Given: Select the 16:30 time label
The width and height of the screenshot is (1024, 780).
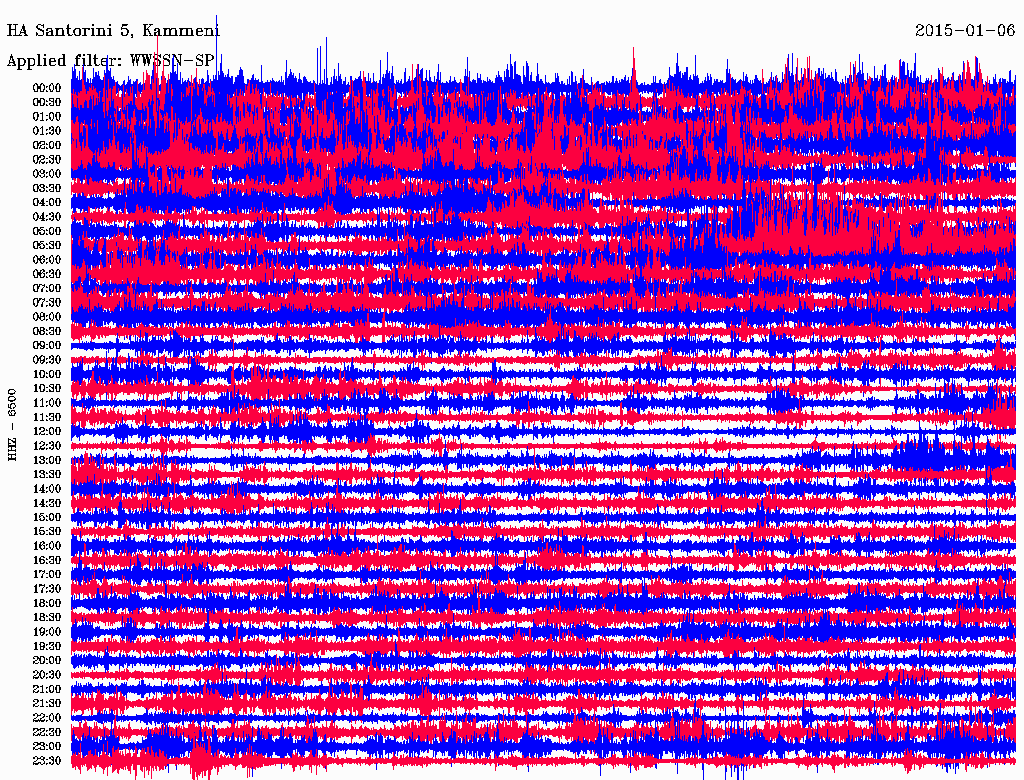Looking at the screenshot, I should coord(47,561).
